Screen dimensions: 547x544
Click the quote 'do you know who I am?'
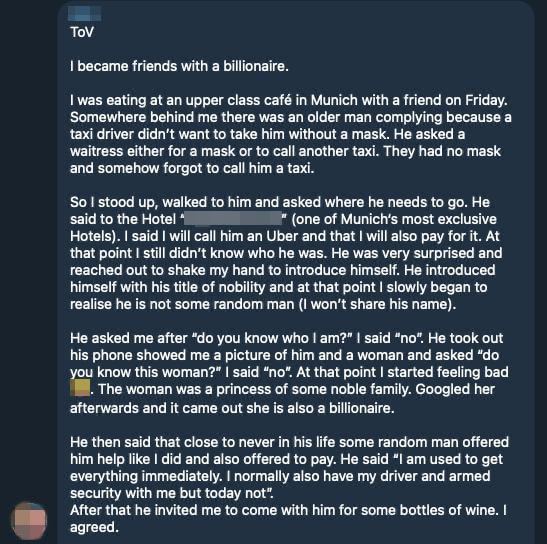pos(272,338)
